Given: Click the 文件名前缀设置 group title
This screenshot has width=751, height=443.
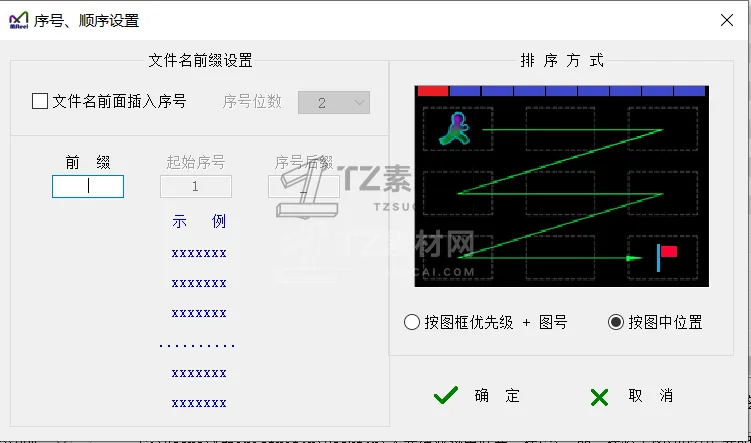Looking at the screenshot, I should pos(200,60).
